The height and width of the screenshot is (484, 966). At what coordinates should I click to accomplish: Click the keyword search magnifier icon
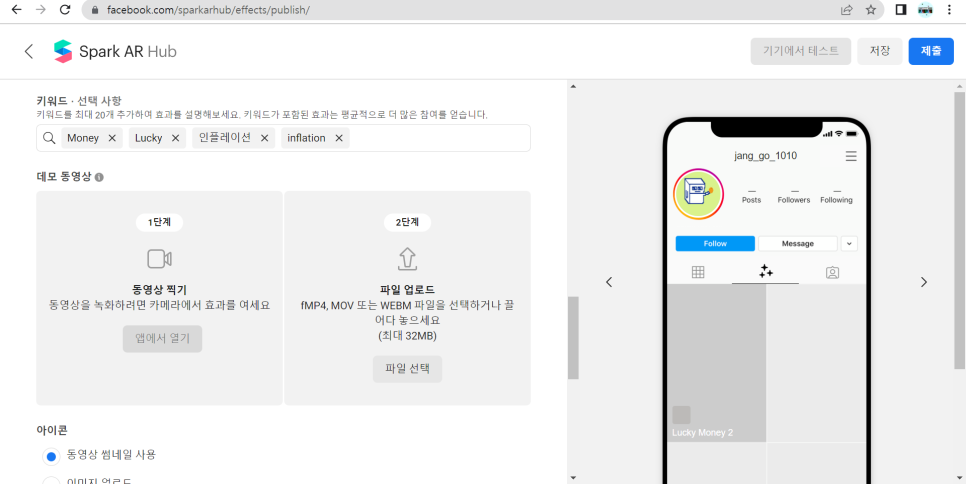(49, 139)
